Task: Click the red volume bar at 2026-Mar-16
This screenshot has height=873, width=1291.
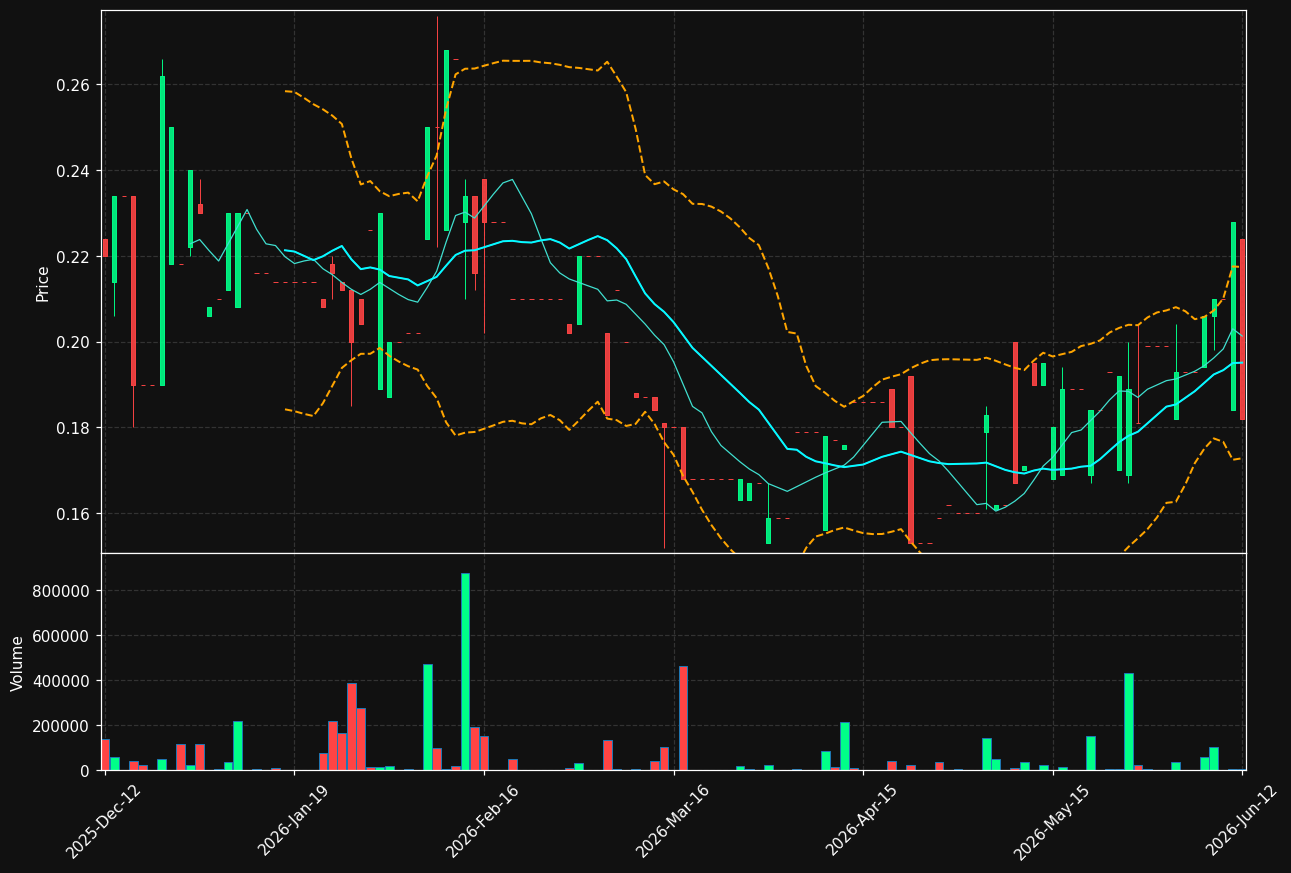Action: [683, 718]
